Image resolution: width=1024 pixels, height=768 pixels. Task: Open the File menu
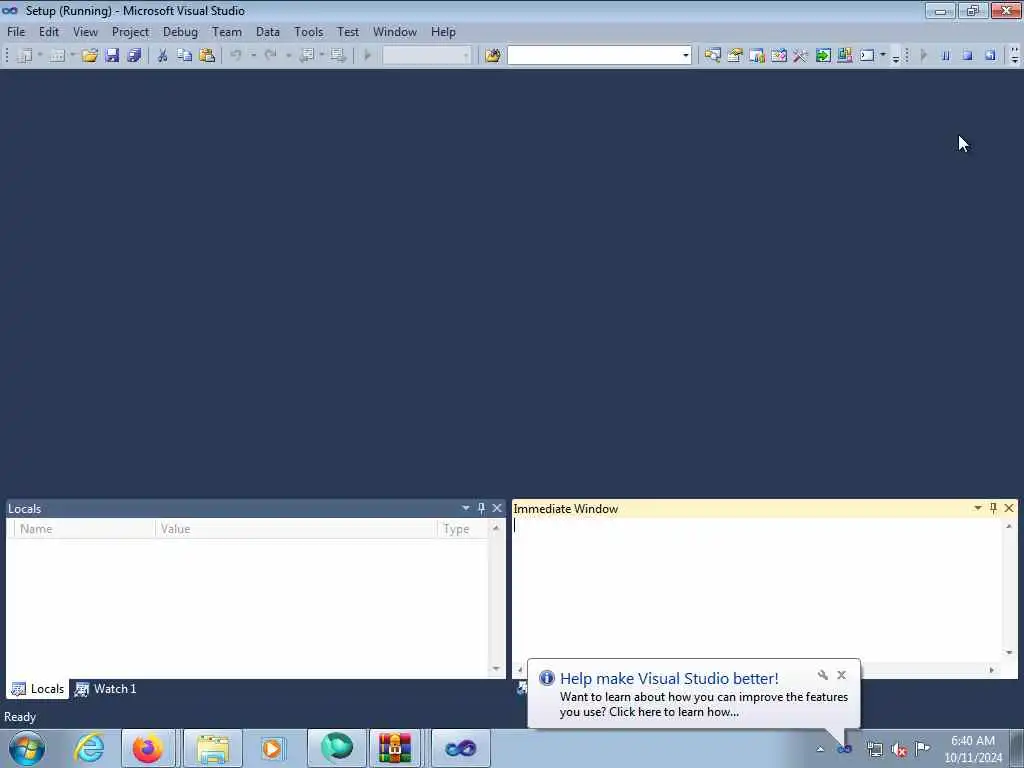(16, 32)
